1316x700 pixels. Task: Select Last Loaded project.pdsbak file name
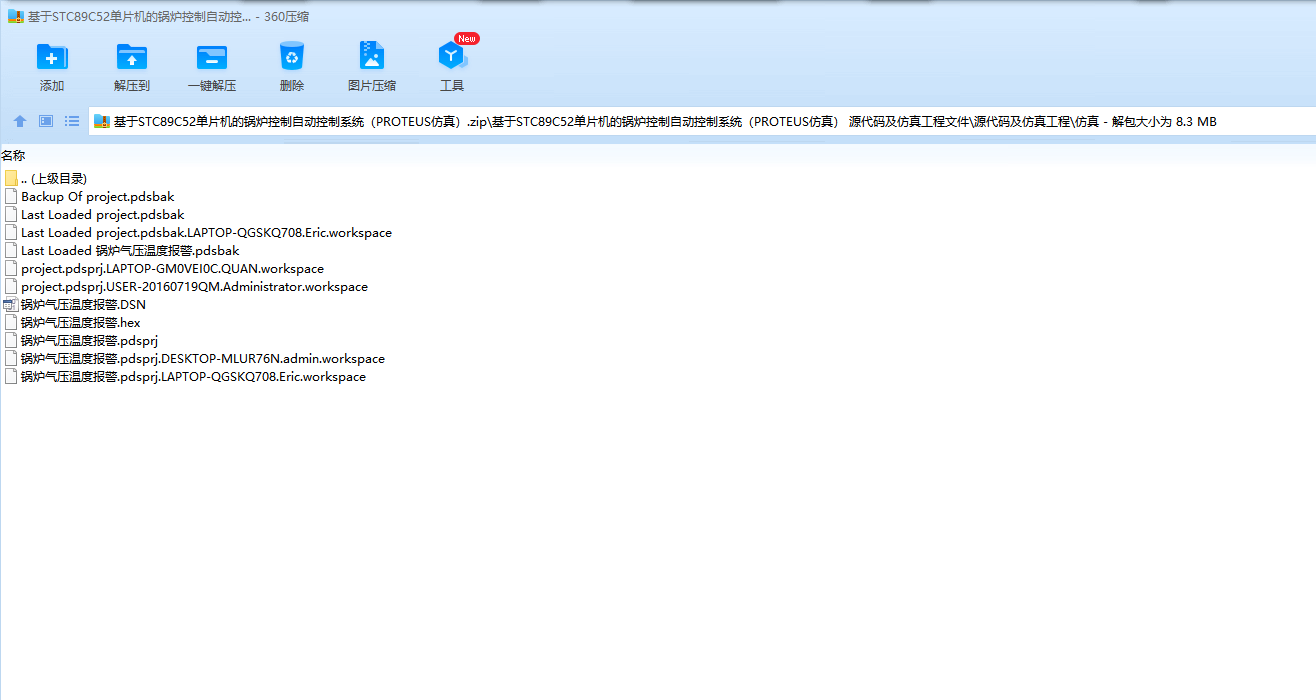[103, 215]
